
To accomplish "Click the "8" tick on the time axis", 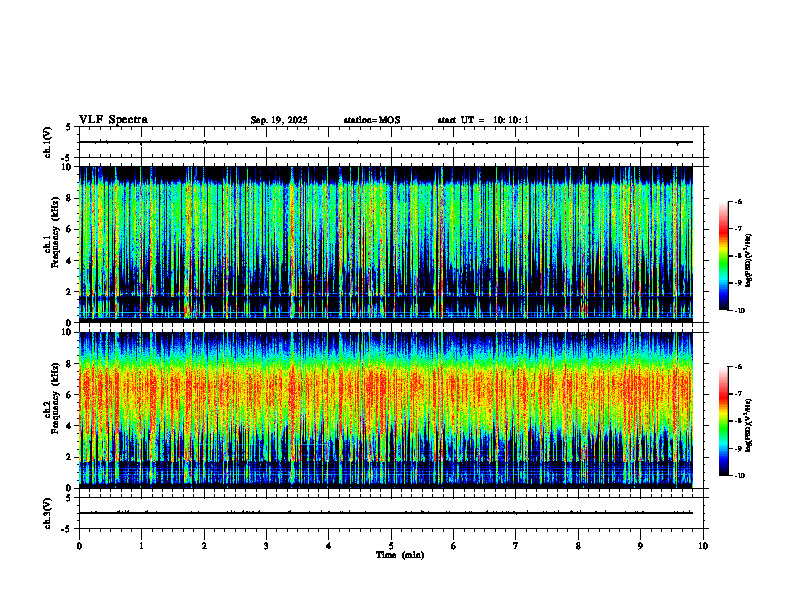I will tap(578, 546).
